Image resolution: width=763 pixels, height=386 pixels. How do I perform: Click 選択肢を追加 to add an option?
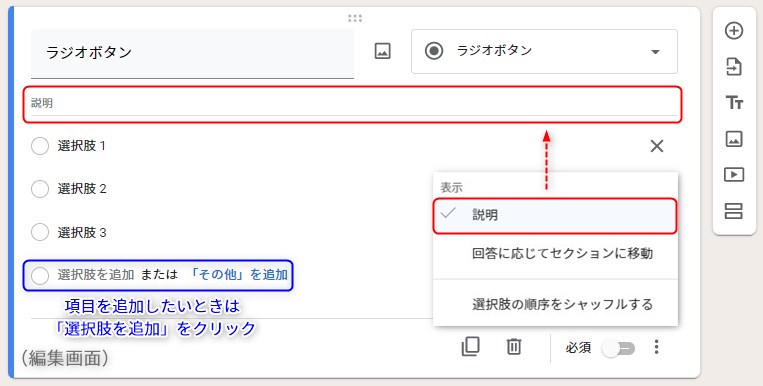[x=96, y=275]
